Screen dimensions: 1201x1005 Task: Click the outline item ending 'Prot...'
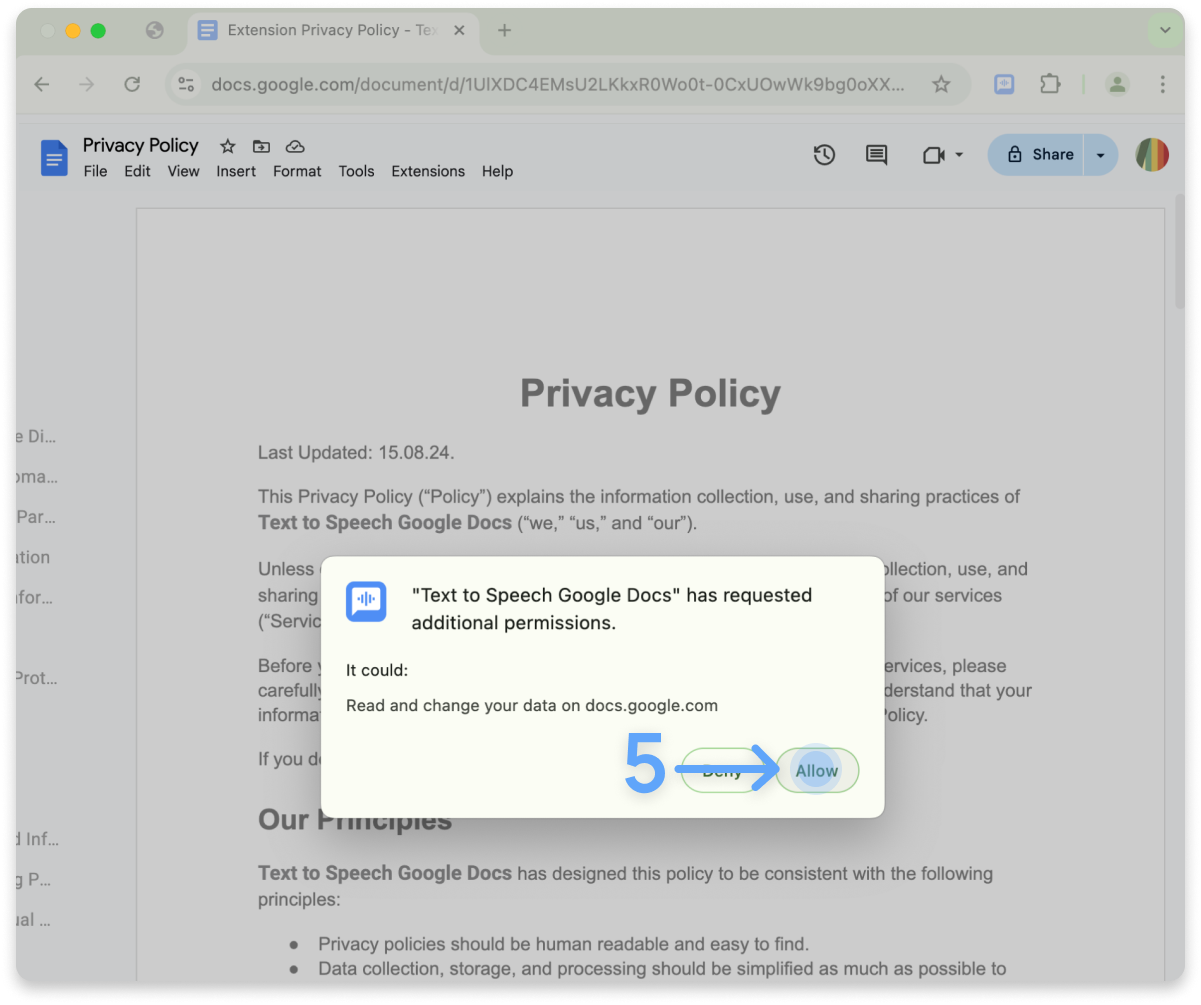coord(36,678)
